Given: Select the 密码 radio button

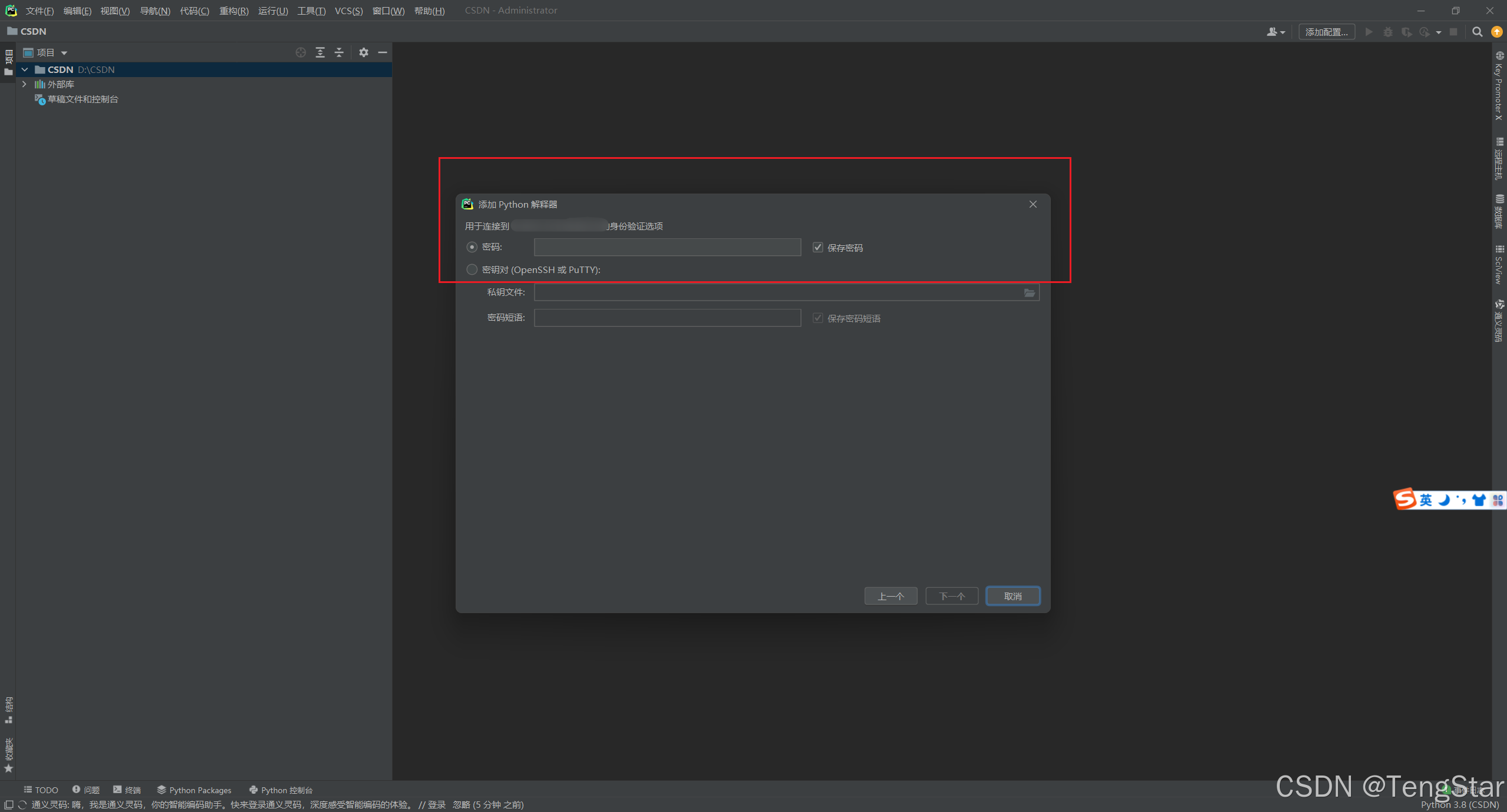Looking at the screenshot, I should [x=472, y=247].
